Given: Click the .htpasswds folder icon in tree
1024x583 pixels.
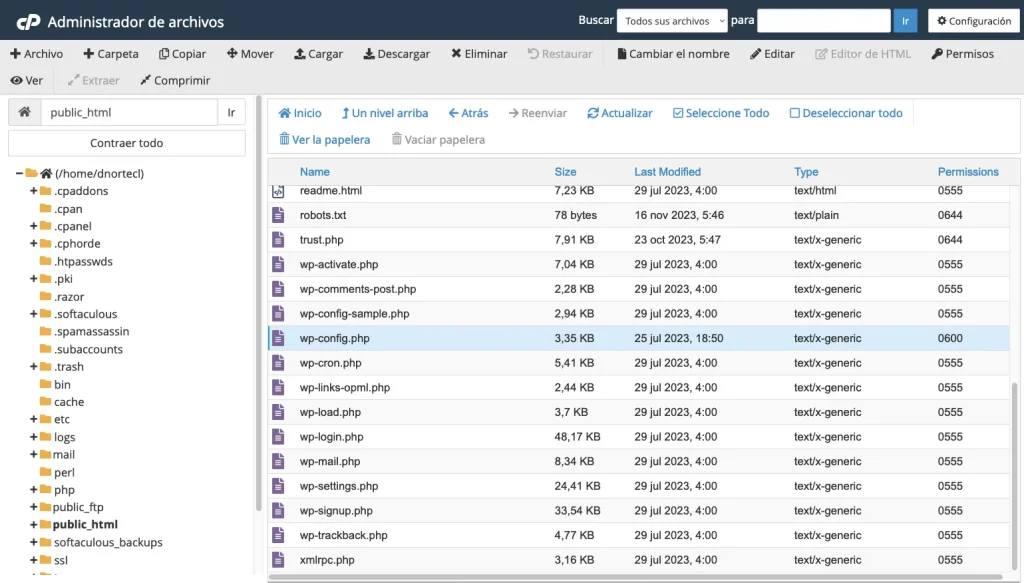Looking at the screenshot, I should (45, 261).
